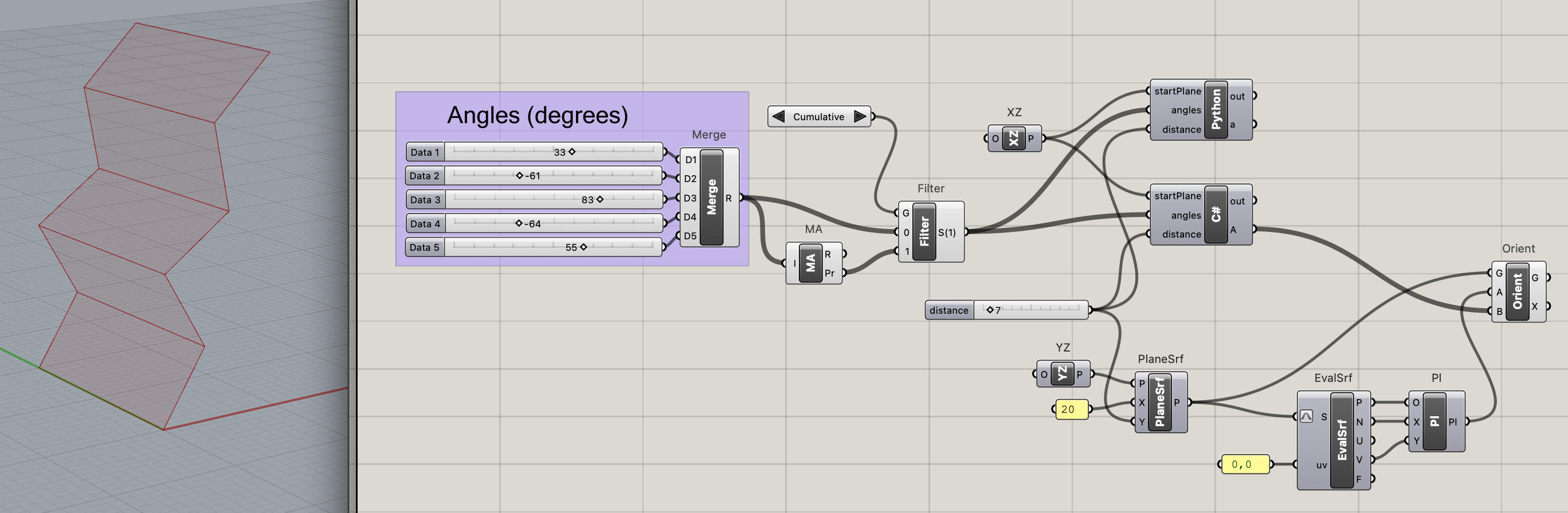
Task: Click the distance slider grip at 7
Action: pyautogui.click(x=990, y=310)
